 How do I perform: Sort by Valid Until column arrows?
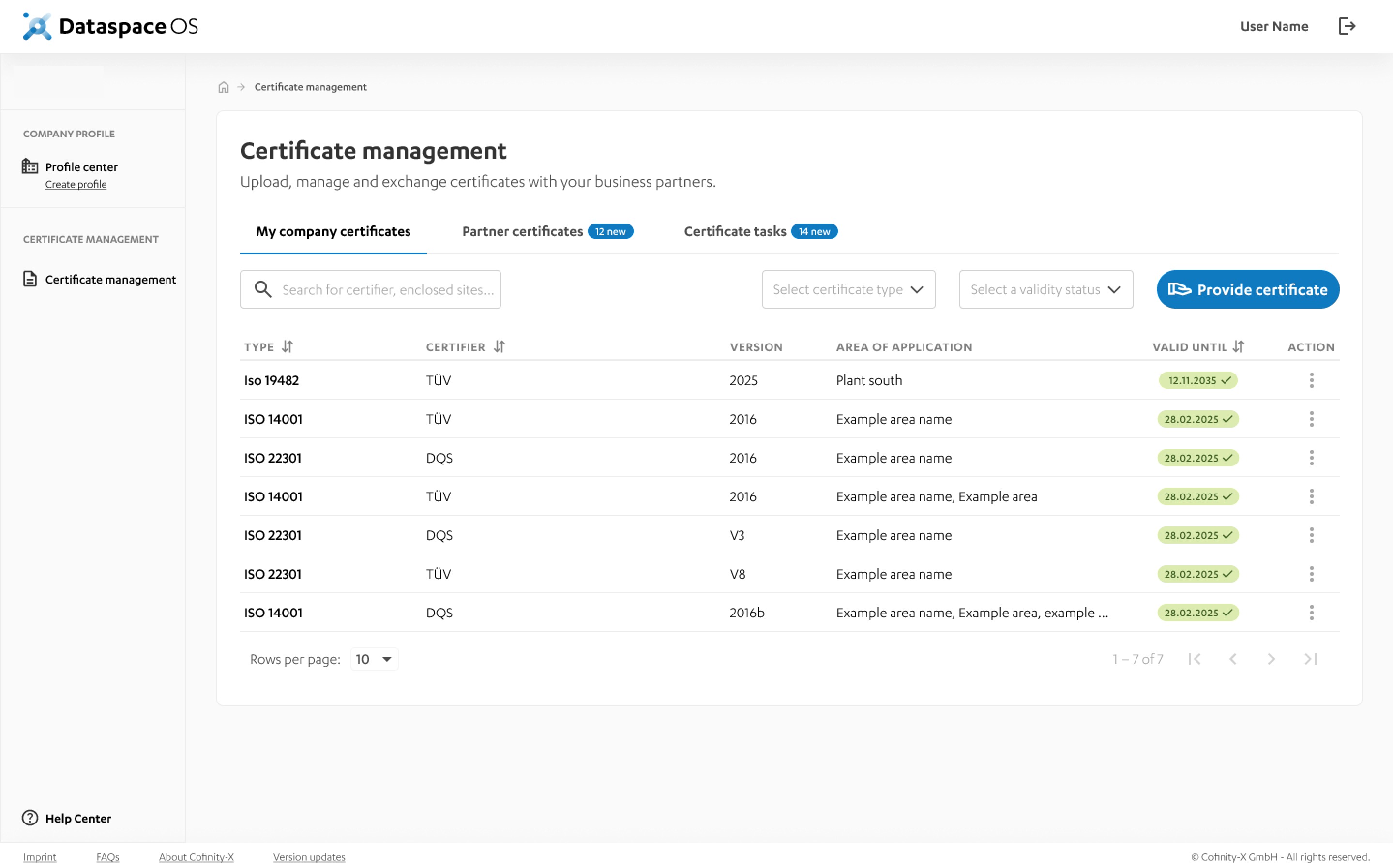click(1239, 347)
